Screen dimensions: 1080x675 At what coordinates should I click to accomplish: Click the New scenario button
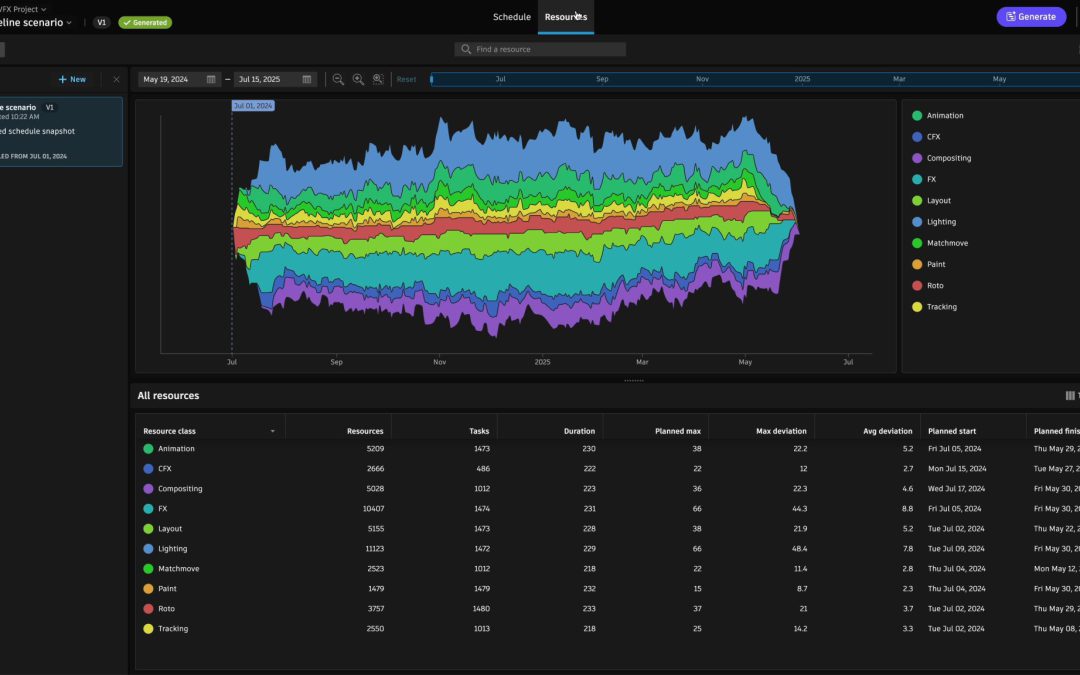pyautogui.click(x=72, y=79)
